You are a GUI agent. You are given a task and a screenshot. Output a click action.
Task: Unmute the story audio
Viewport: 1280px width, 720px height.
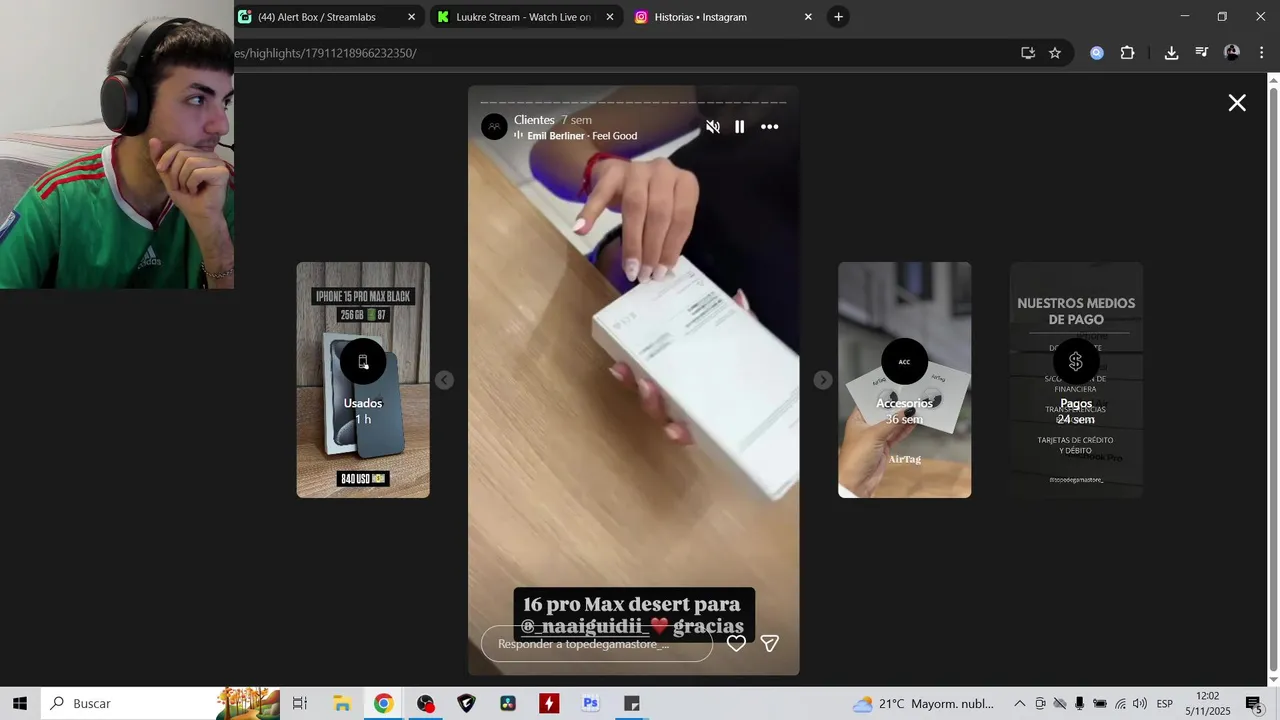click(x=713, y=127)
